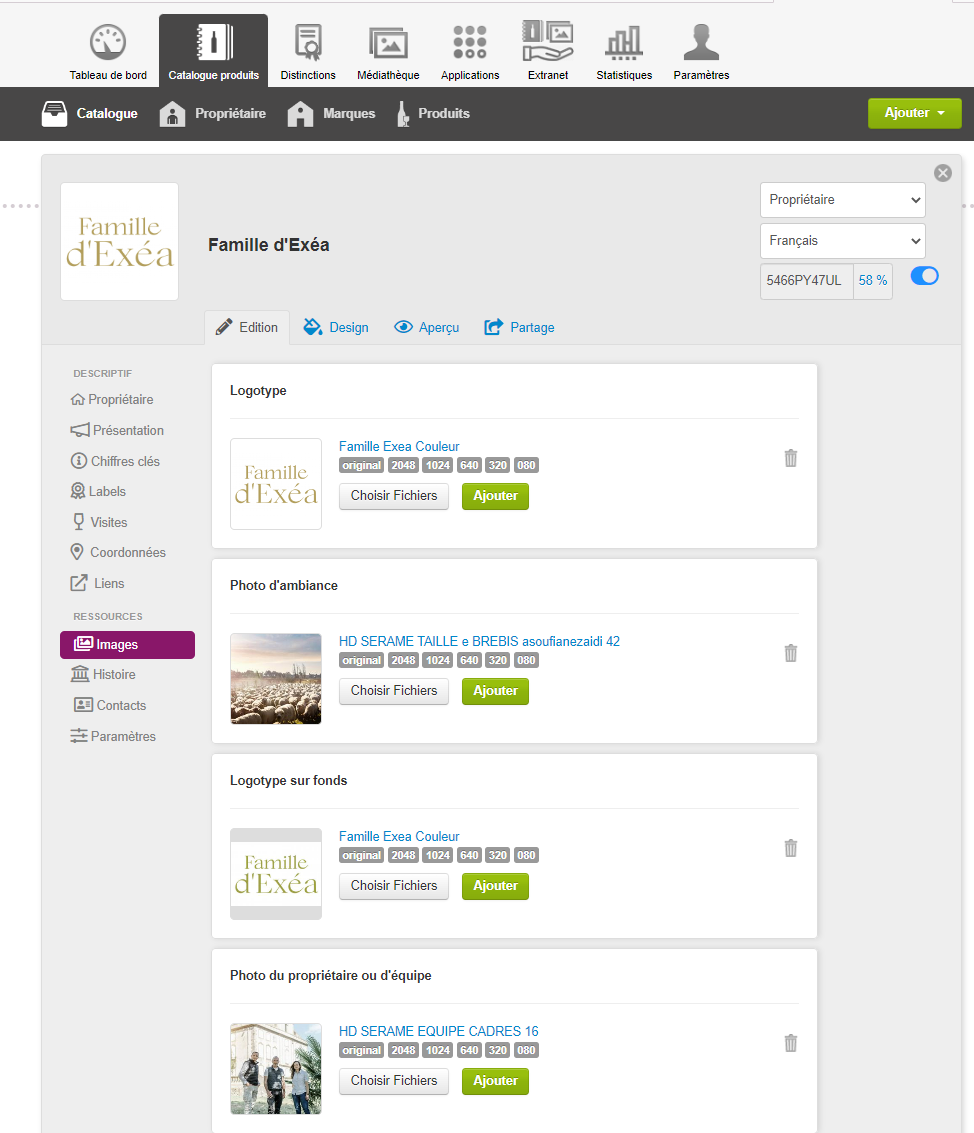The width and height of the screenshot is (974, 1133).
Task: Open the sheep flock ambiance thumbnail
Action: point(275,679)
